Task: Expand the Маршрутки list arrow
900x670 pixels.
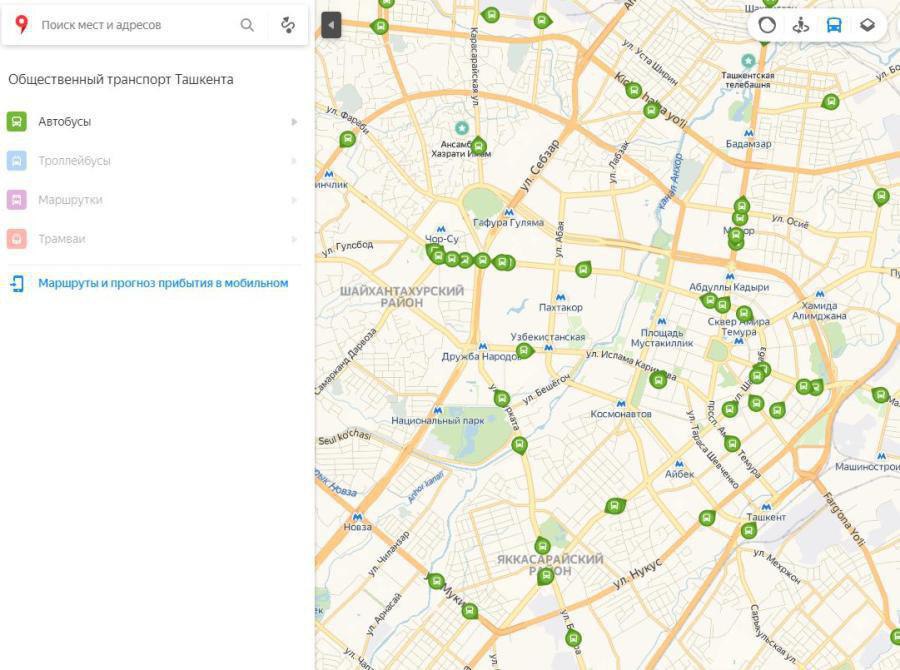Action: (x=294, y=200)
